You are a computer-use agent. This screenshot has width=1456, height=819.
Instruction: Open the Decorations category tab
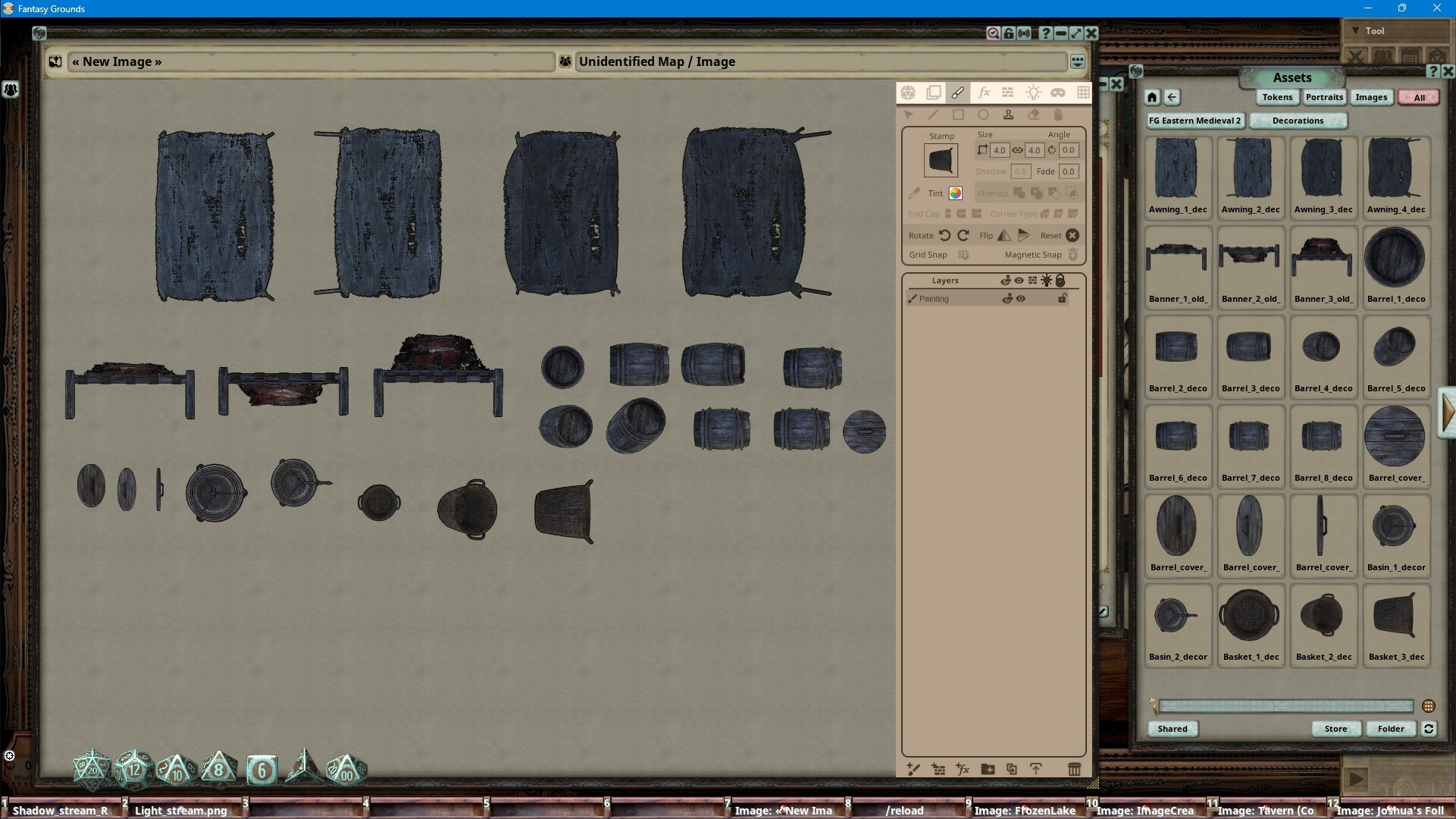(x=1298, y=121)
